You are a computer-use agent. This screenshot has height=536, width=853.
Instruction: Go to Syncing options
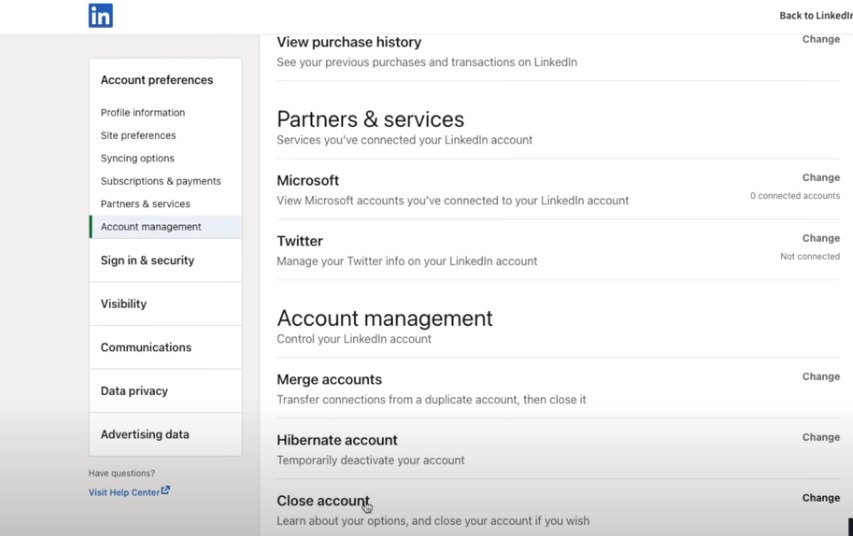[137, 159]
